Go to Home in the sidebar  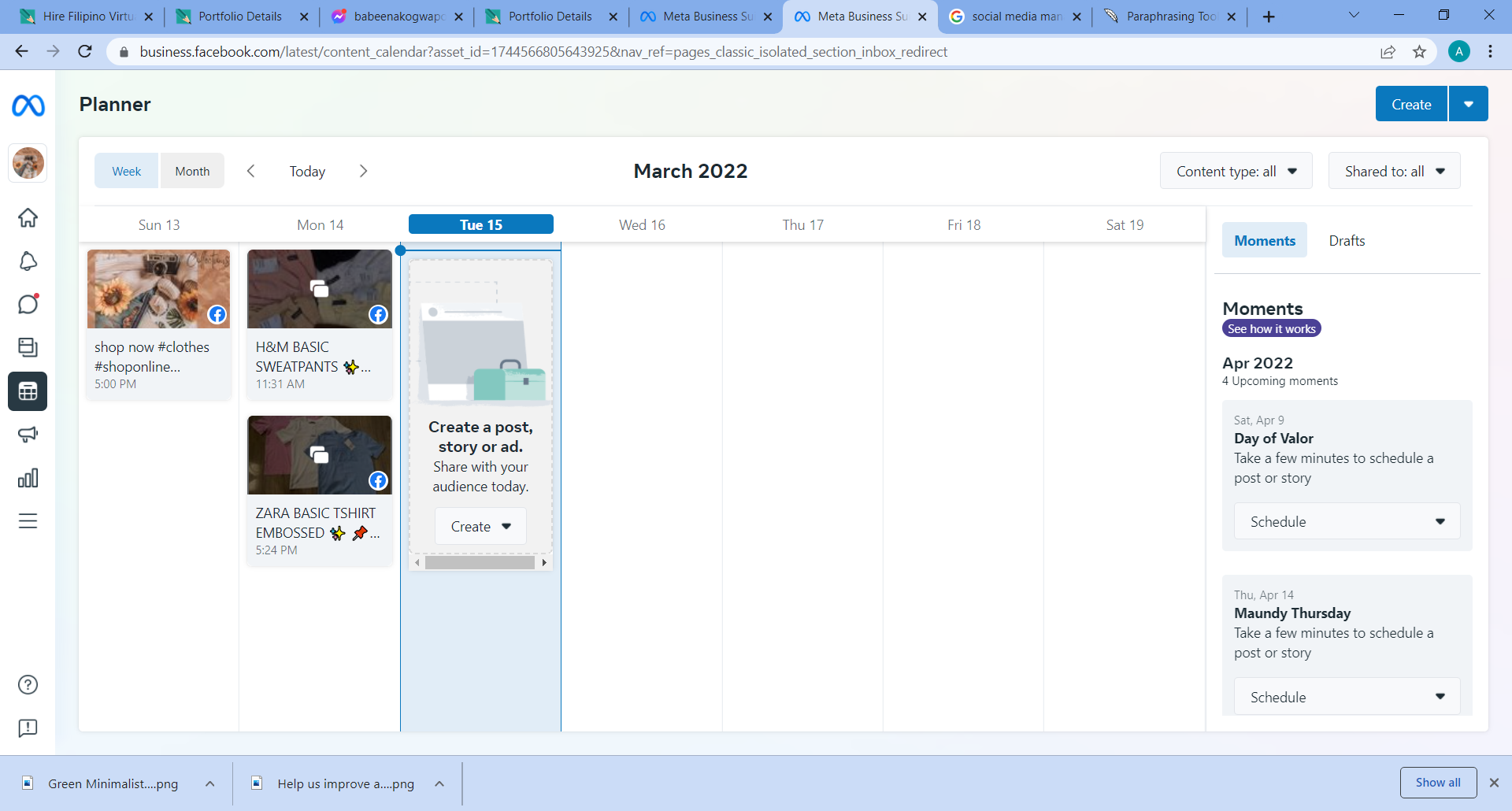pos(28,217)
